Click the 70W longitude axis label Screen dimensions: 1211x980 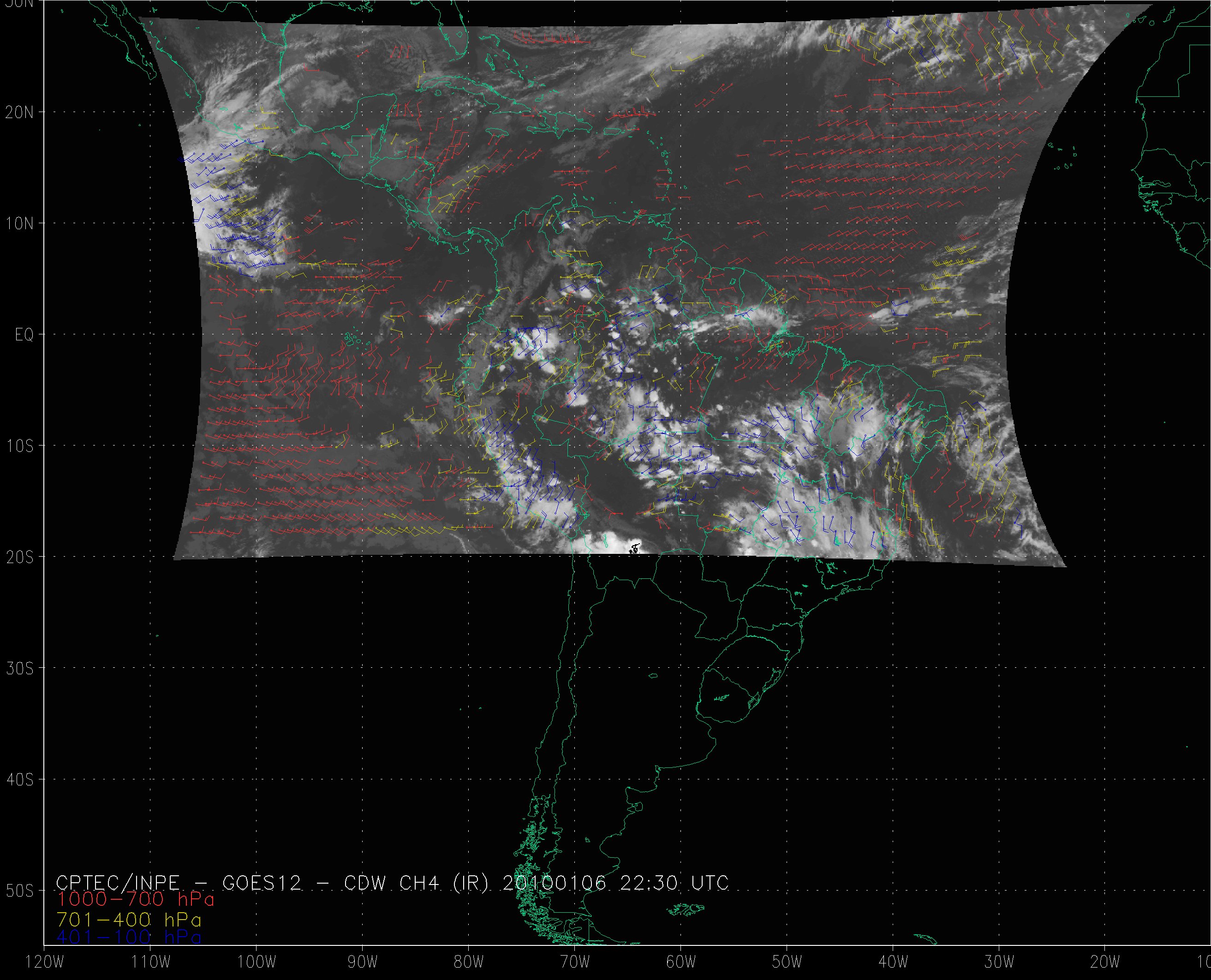[x=575, y=962]
